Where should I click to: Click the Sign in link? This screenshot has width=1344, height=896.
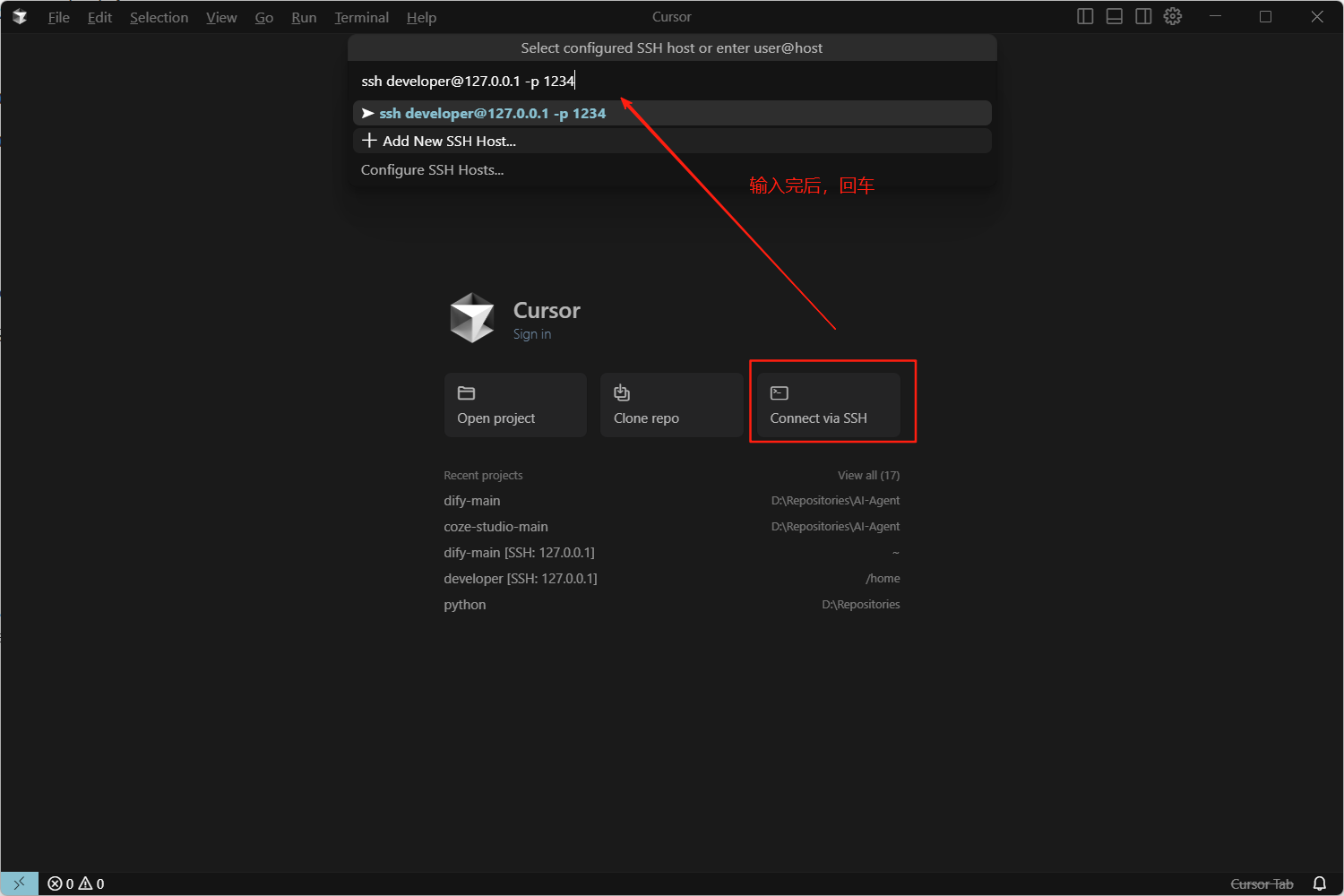click(532, 334)
